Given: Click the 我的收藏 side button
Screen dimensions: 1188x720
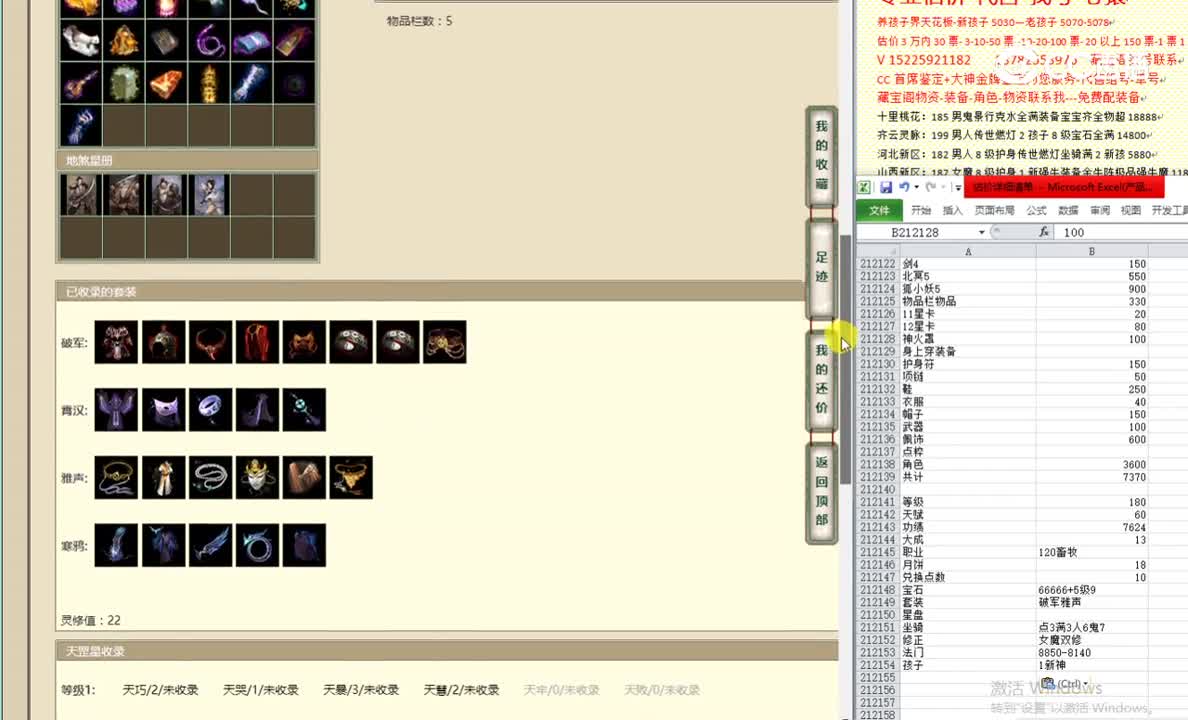Looking at the screenshot, I should tap(821, 155).
